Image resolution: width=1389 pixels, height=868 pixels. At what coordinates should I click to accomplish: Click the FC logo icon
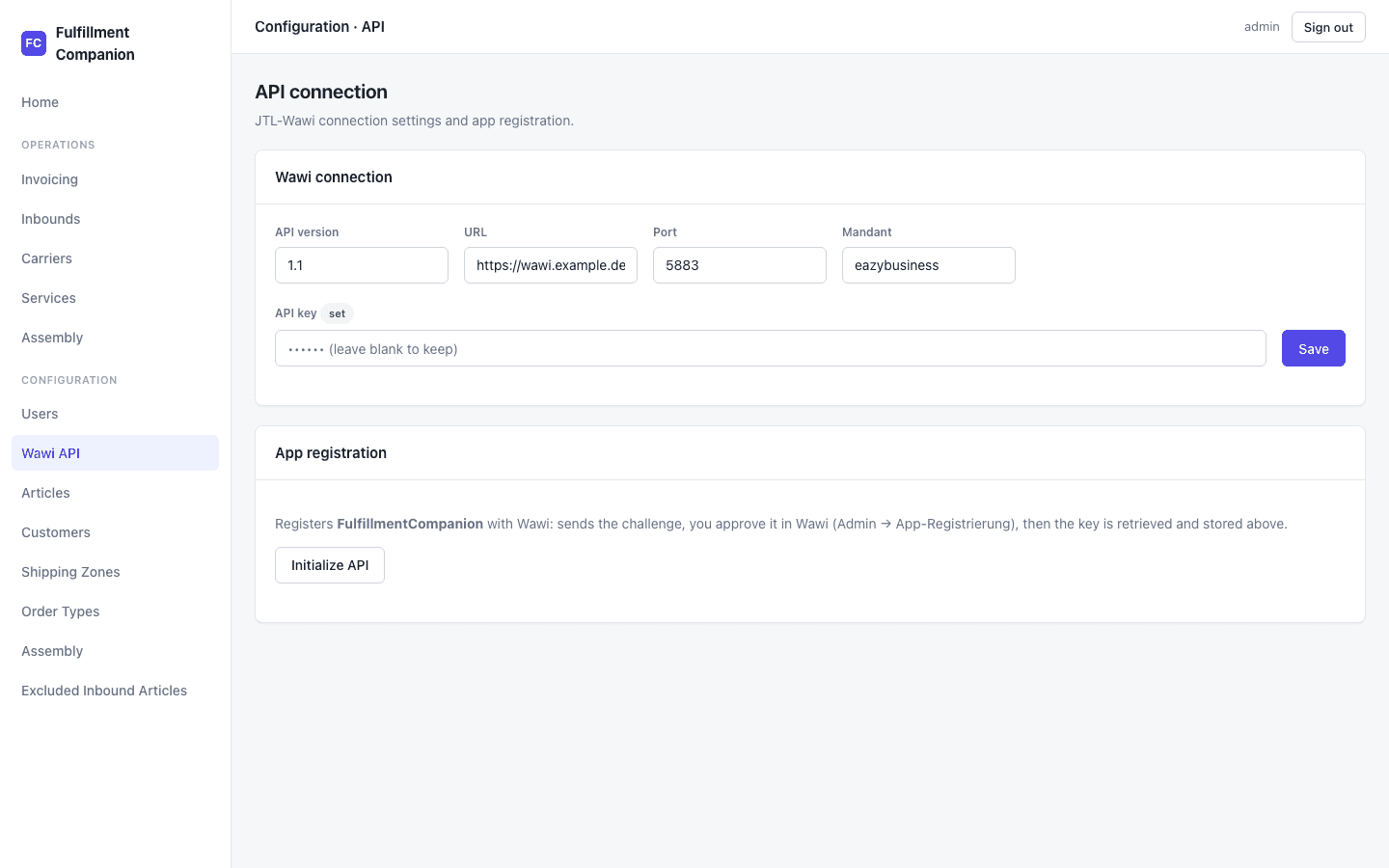34,43
